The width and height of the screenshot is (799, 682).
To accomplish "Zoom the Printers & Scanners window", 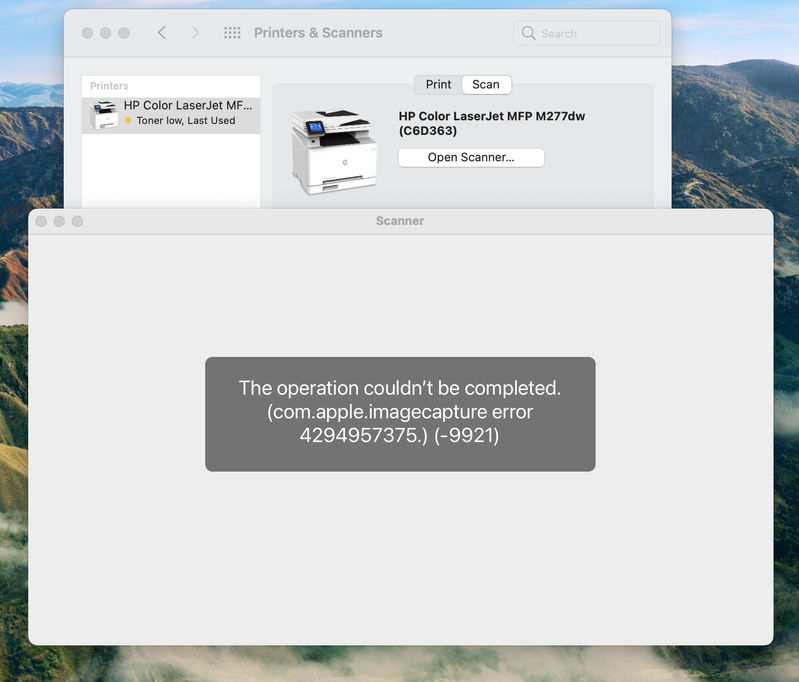I will point(124,33).
